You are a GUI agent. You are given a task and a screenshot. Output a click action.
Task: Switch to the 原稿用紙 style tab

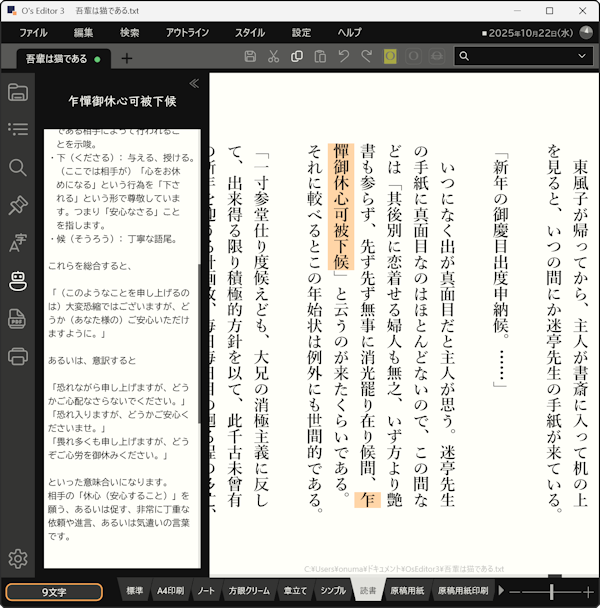407,591
